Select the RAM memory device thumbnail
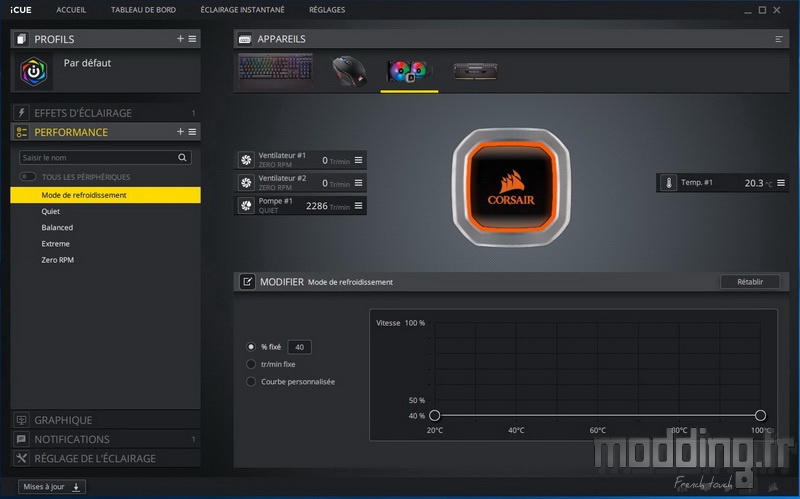Viewport: 800px width, 499px height. coord(476,71)
